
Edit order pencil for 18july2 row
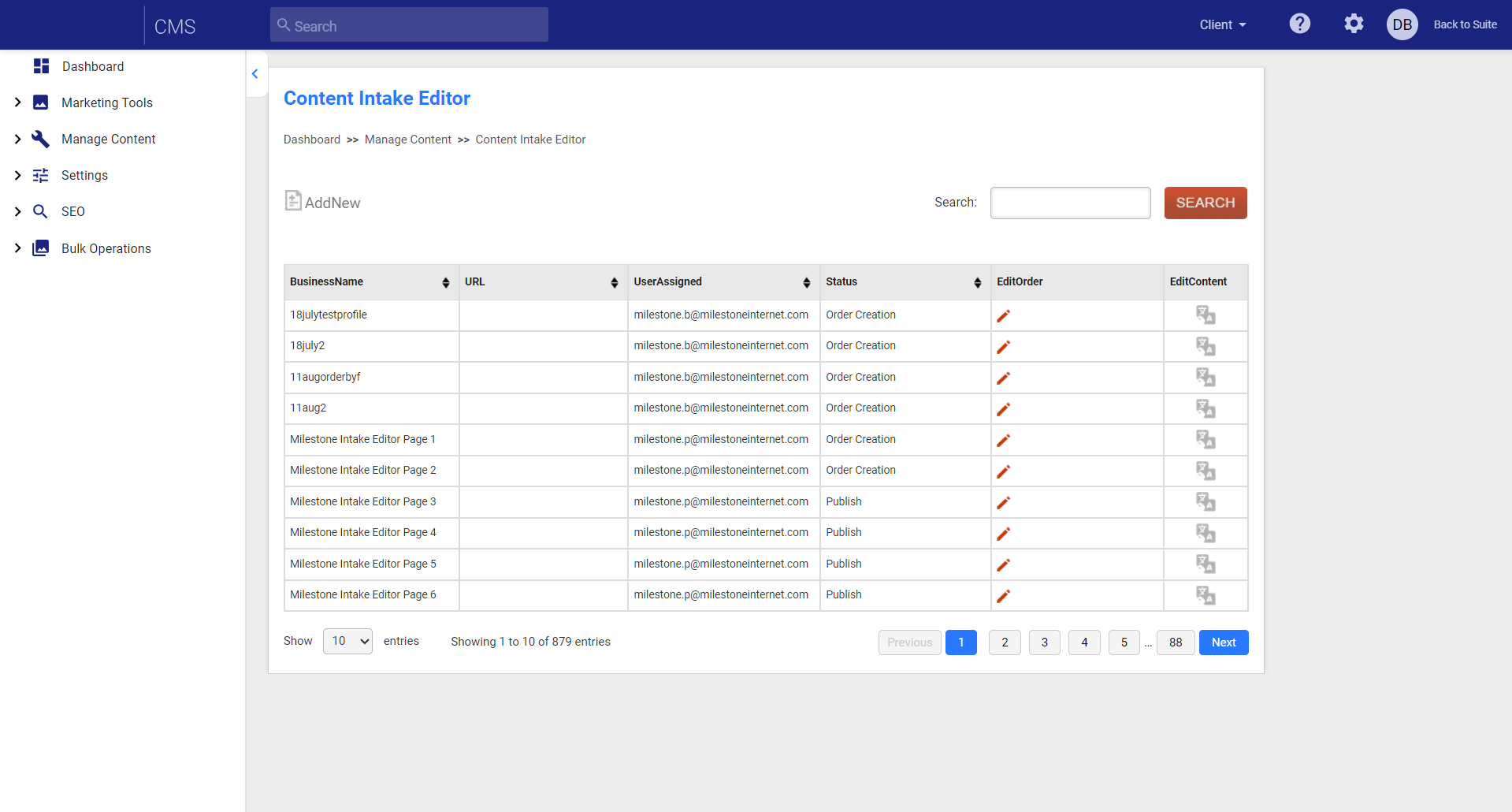(1003, 347)
